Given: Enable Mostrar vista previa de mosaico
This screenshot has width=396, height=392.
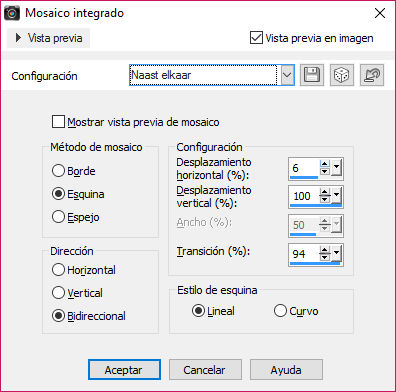Looking at the screenshot, I should click(58, 122).
